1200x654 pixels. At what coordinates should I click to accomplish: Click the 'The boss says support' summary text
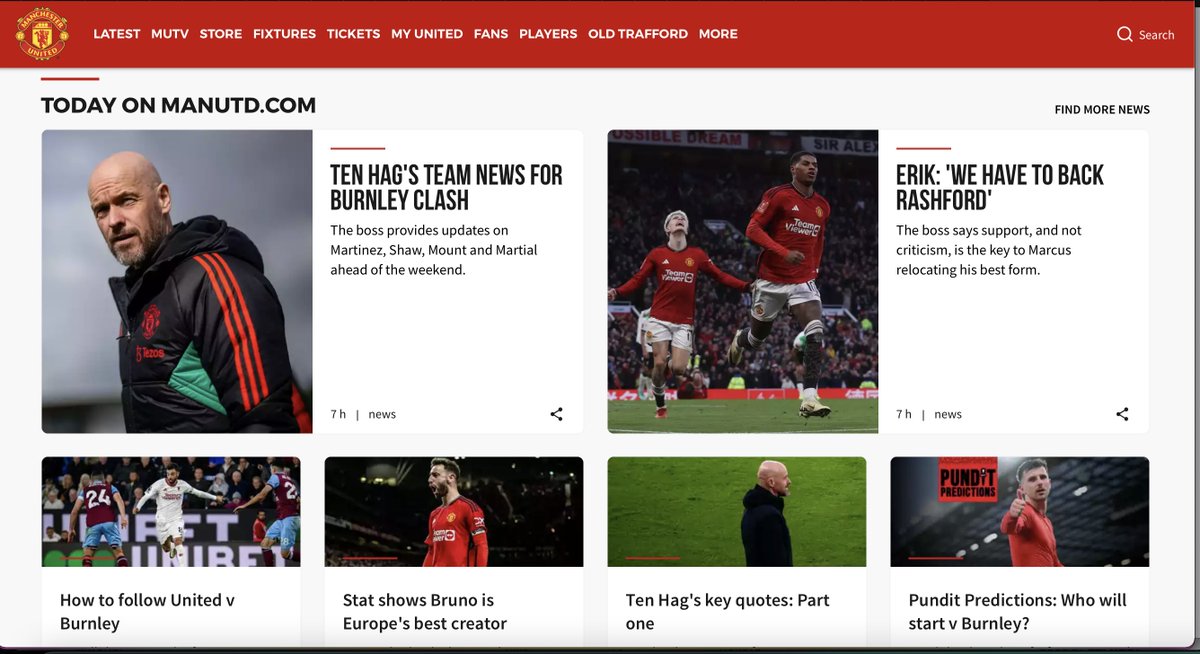click(989, 250)
